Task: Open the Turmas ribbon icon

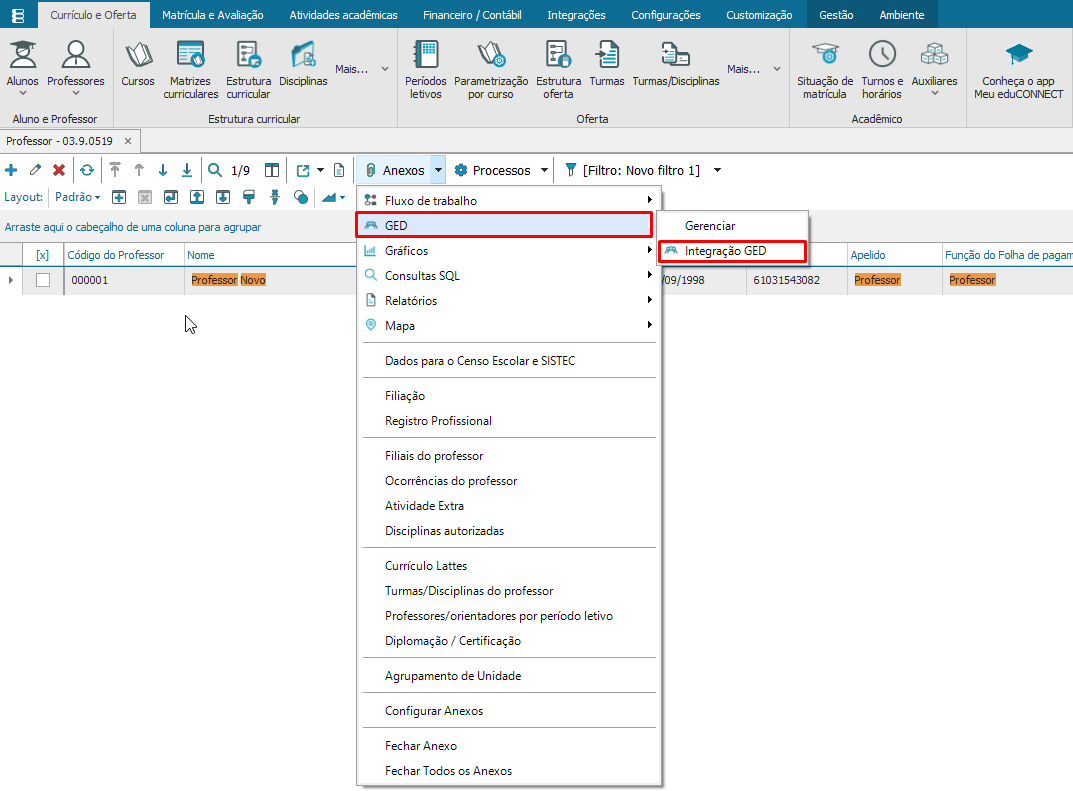Action: [607, 64]
